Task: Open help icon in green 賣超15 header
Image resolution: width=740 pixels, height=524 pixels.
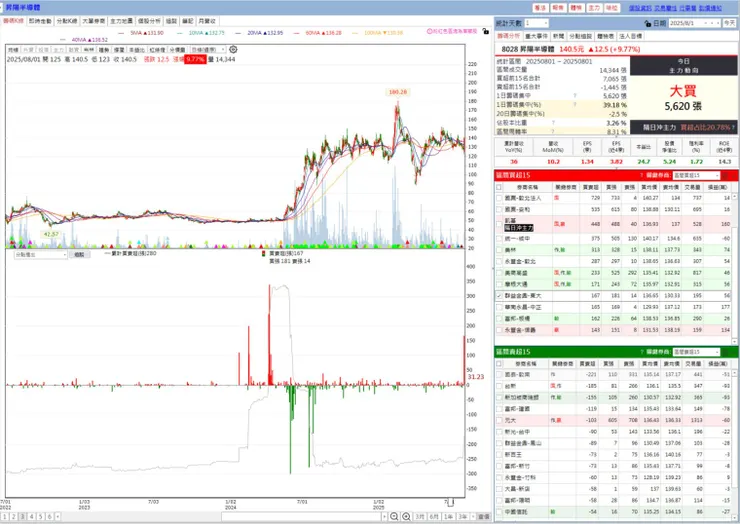Action: 641,352
